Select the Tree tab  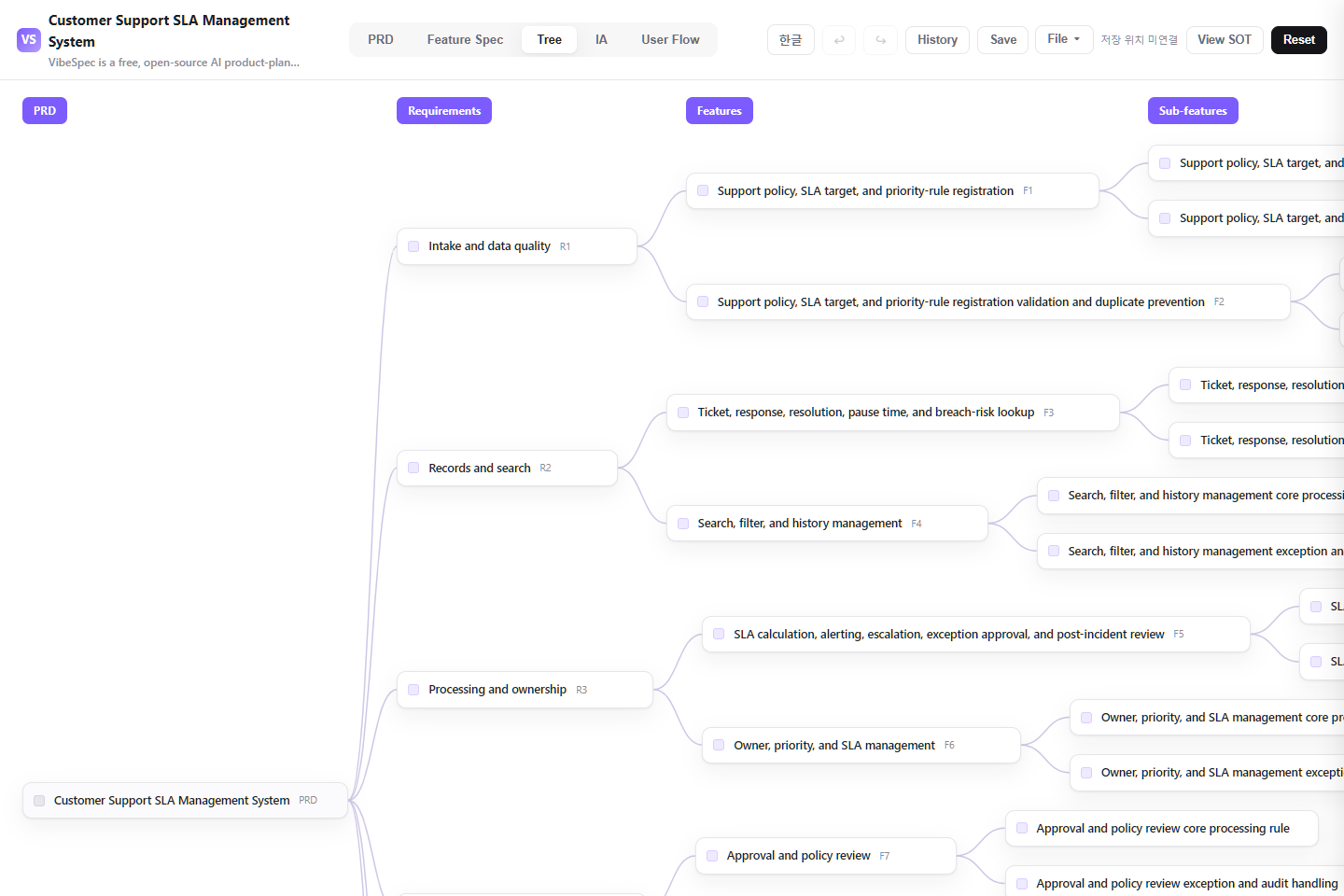coord(550,40)
